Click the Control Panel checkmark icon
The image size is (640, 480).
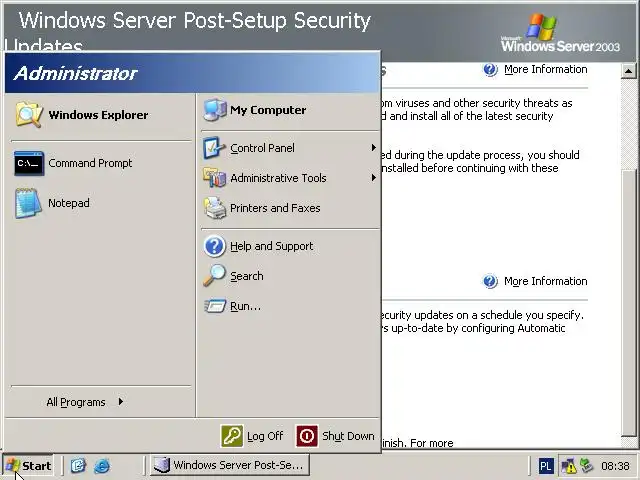coord(214,148)
